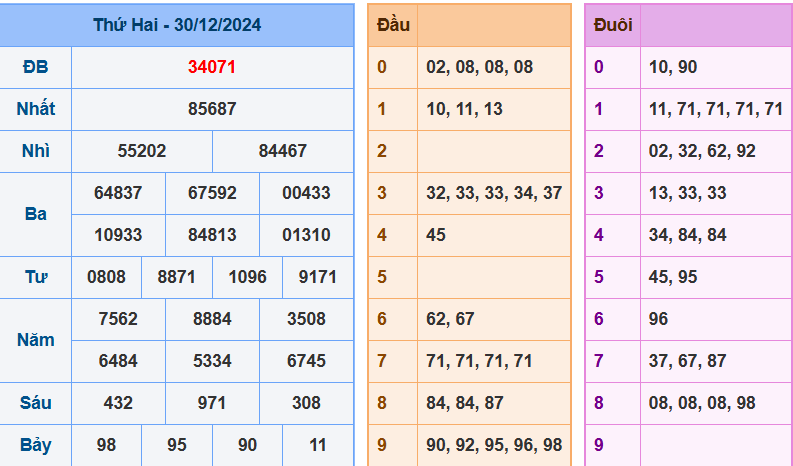Click the Tư prize number 0808
This screenshot has height=466, width=793.
tap(106, 277)
